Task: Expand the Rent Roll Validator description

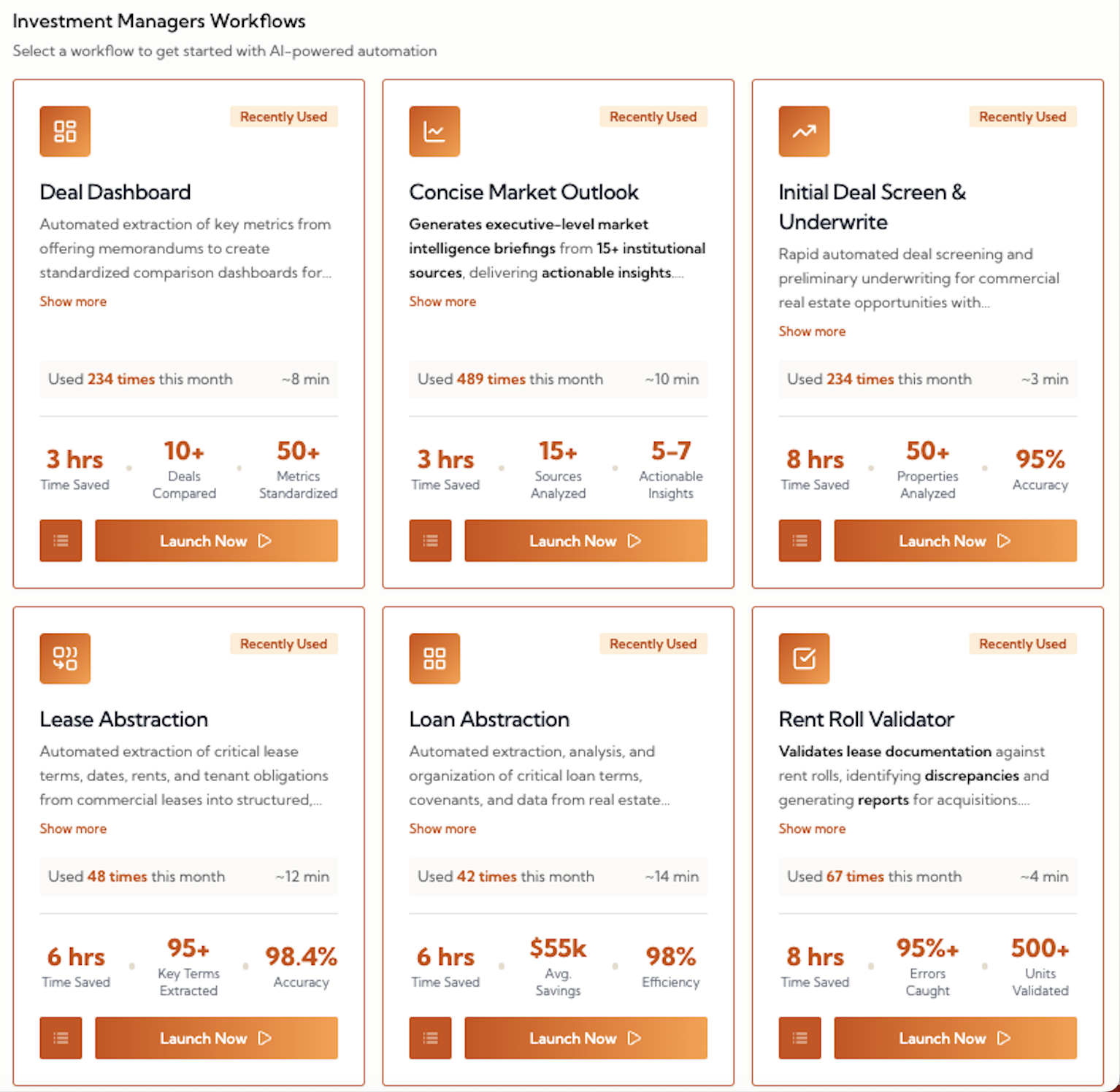Action: (x=812, y=828)
